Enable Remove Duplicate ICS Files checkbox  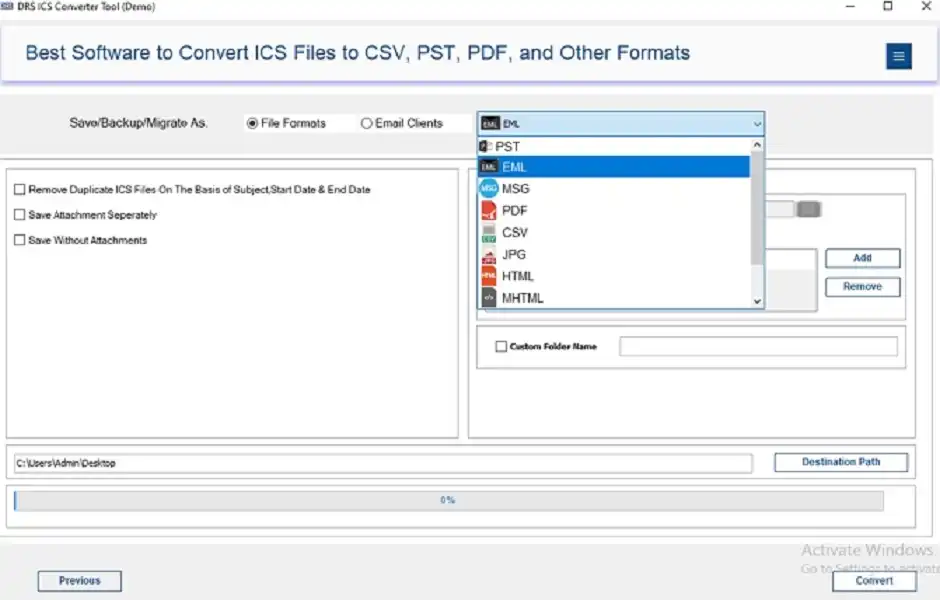point(19,189)
